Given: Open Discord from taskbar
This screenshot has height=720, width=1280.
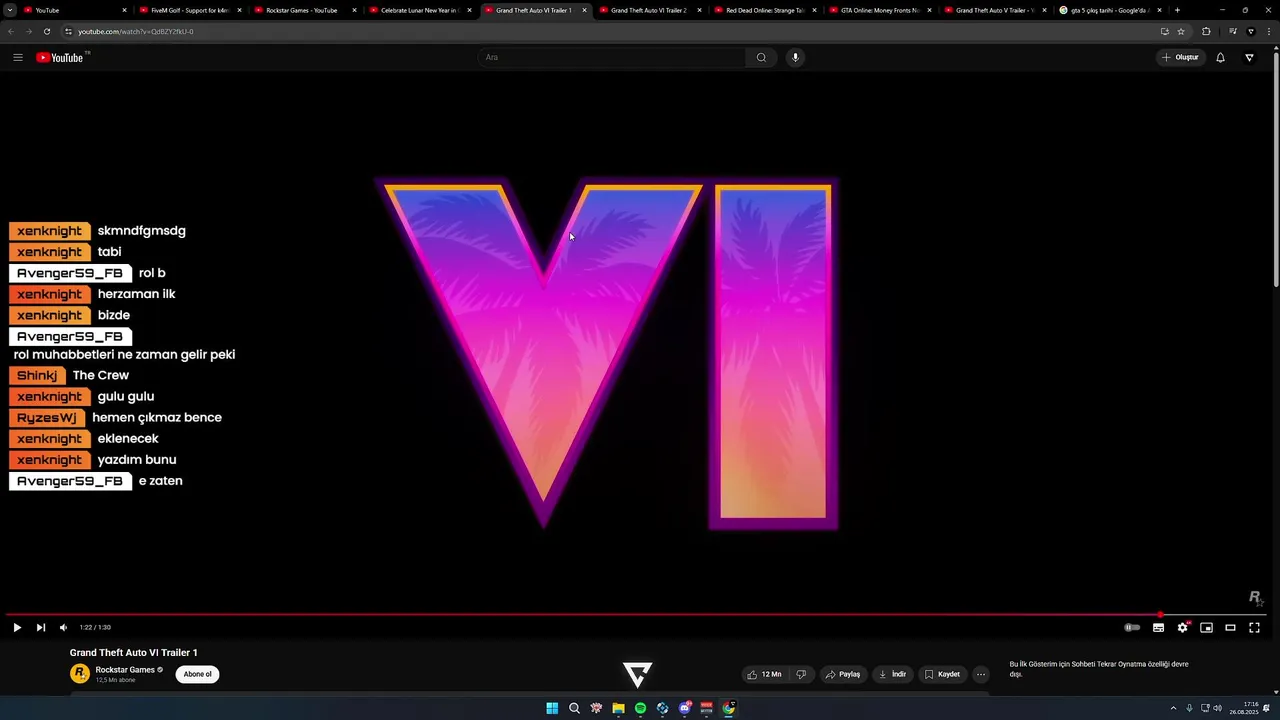Looking at the screenshot, I should [684, 708].
